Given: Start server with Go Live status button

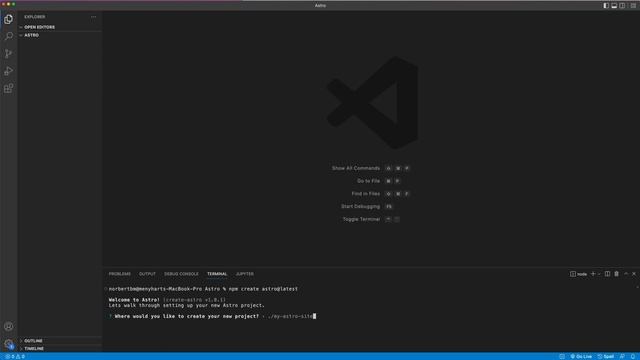Looking at the screenshot, I should pos(581,356).
